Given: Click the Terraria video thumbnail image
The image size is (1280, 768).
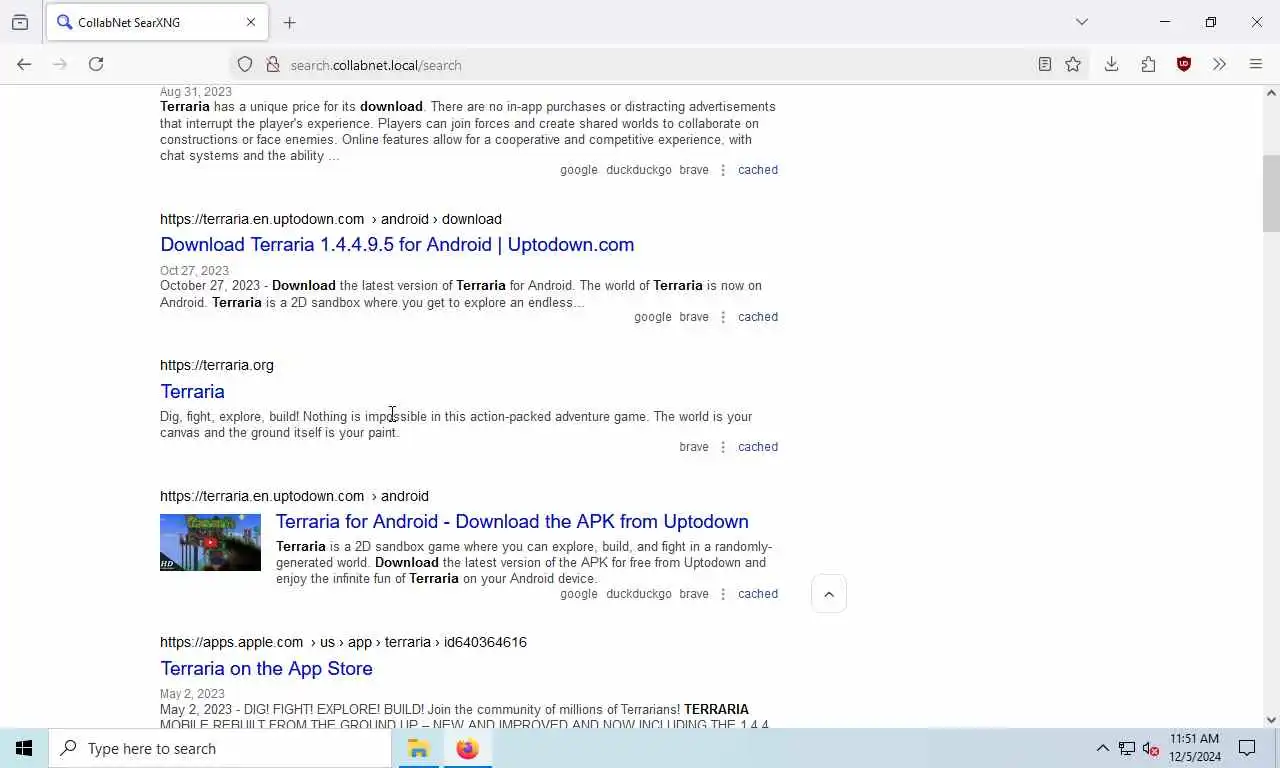Looking at the screenshot, I should [210, 542].
